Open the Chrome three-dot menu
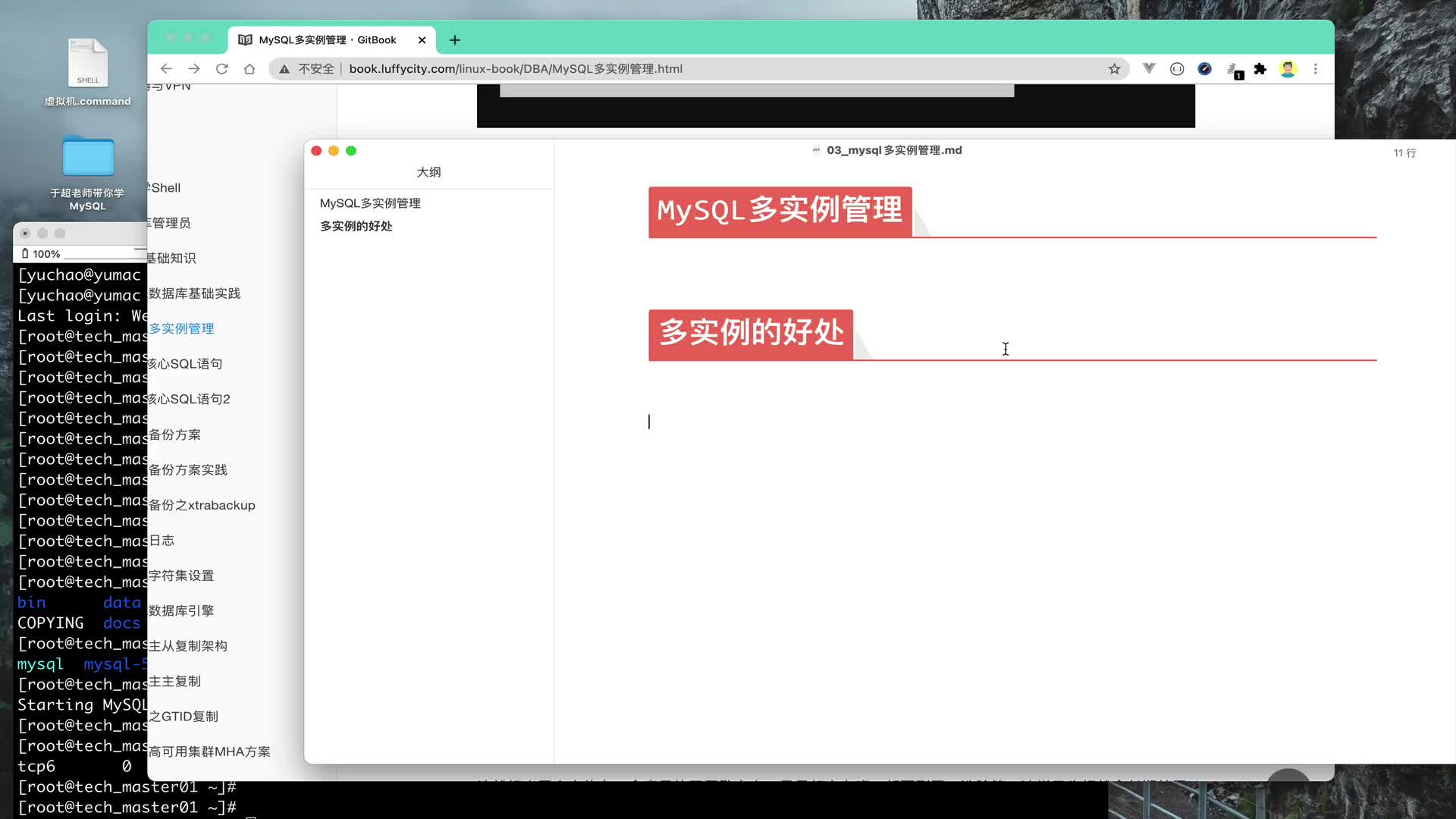Viewport: 1456px width, 819px height. pos(1316,69)
